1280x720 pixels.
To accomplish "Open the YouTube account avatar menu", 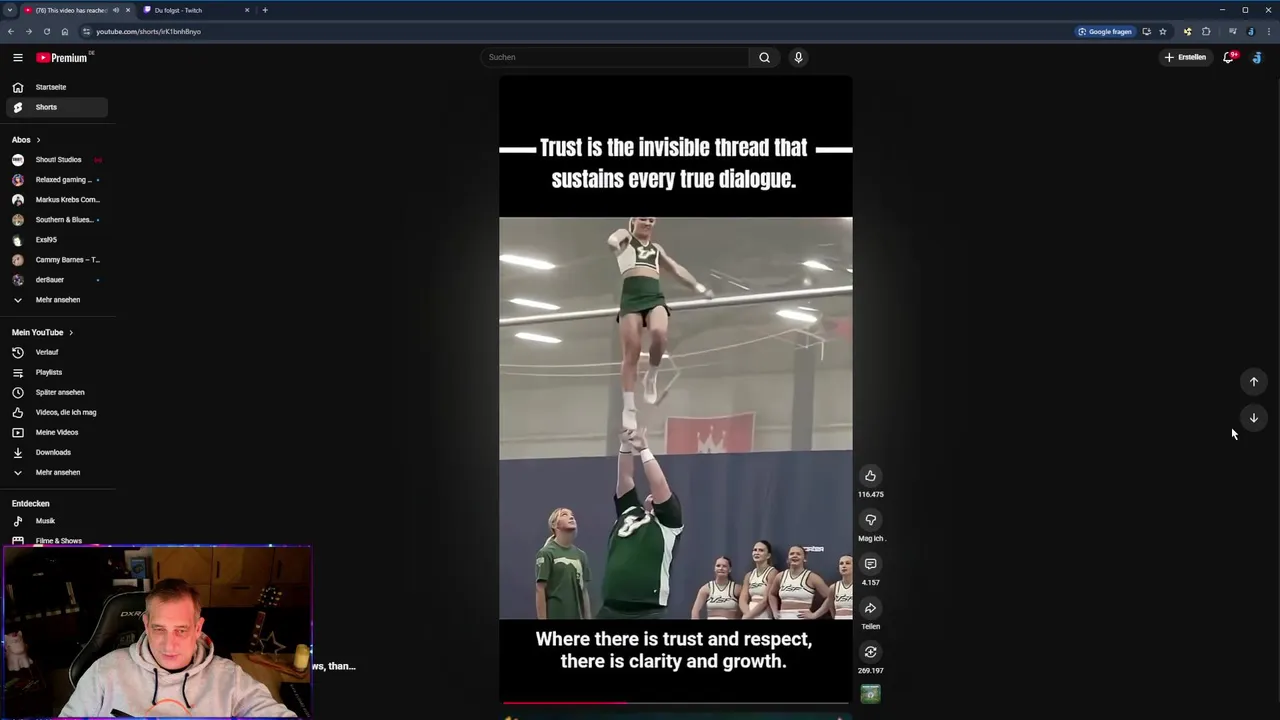I will click(x=1257, y=57).
